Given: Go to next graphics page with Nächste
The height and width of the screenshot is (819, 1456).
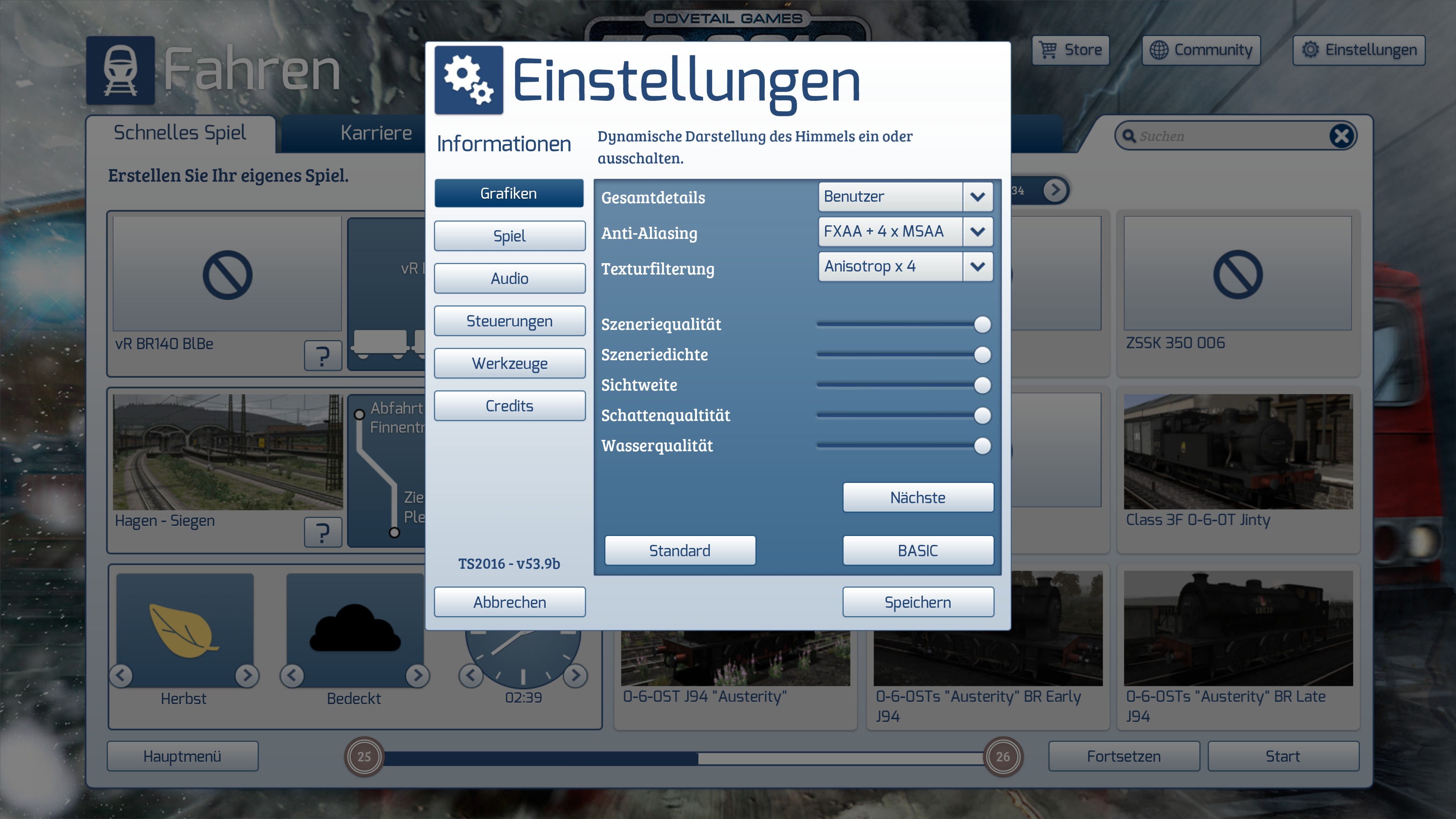Looking at the screenshot, I should 917,498.
